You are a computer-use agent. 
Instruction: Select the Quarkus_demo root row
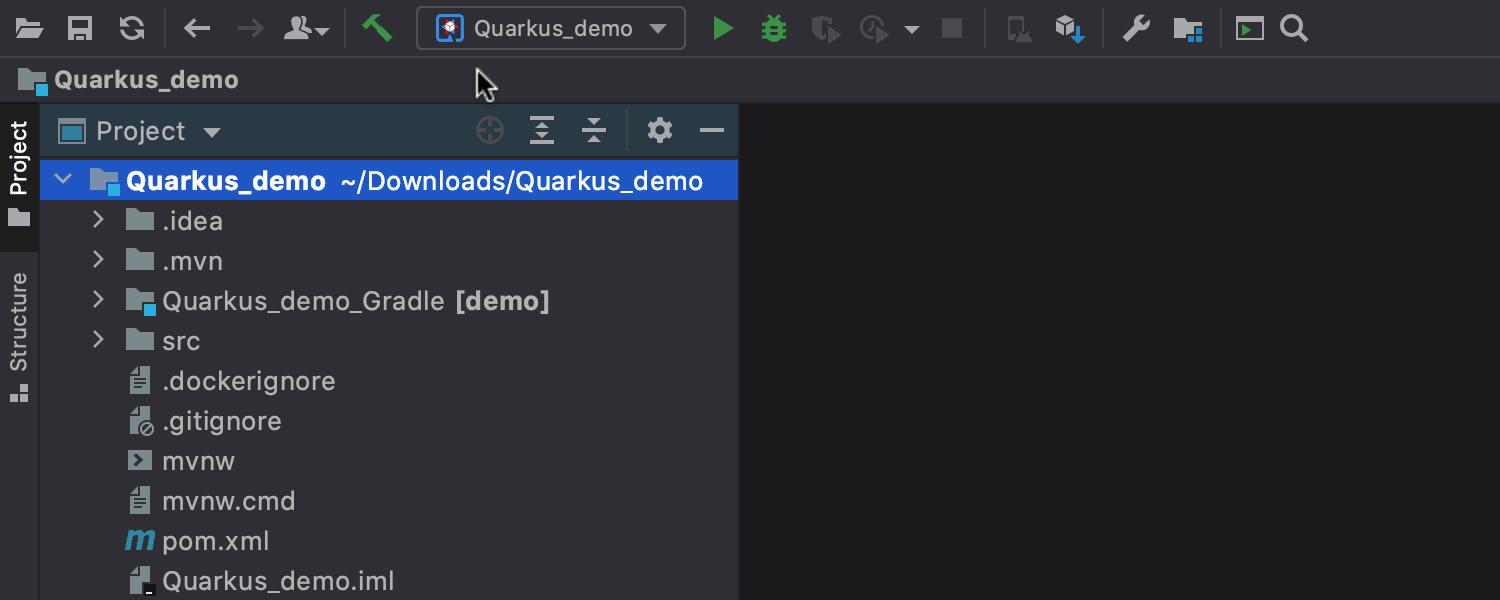[x=389, y=181]
